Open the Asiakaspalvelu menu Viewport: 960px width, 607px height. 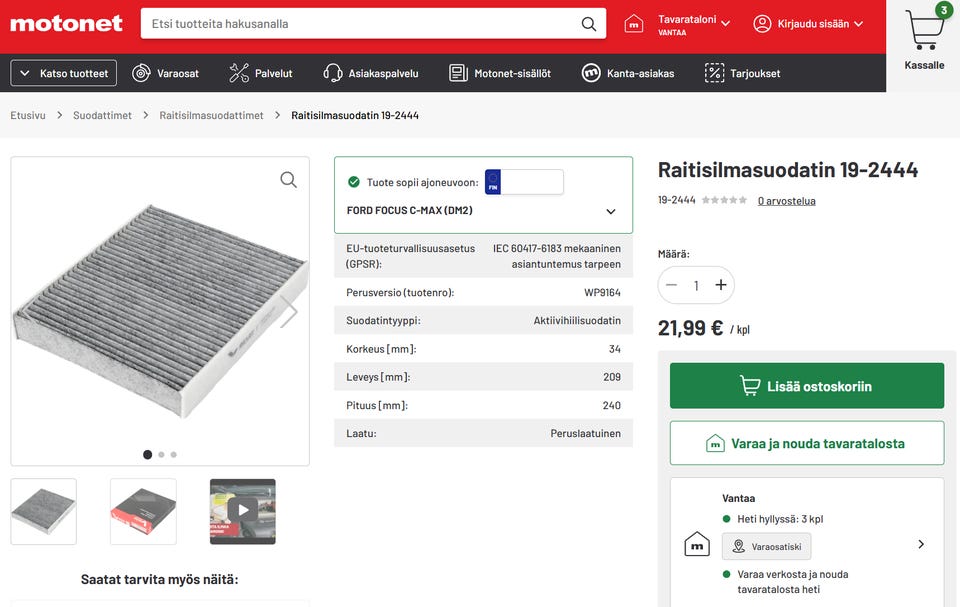(x=371, y=74)
